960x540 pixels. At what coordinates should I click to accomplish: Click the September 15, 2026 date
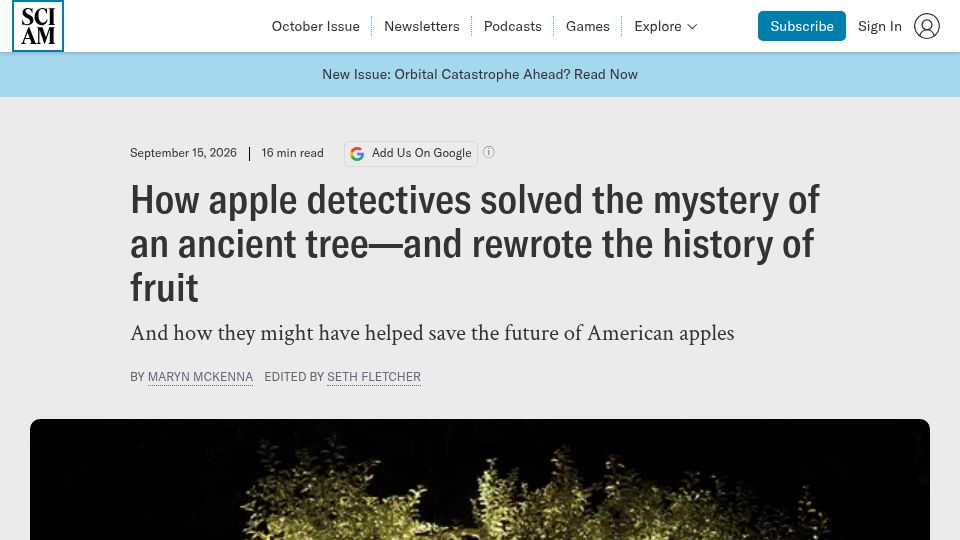pyautogui.click(x=183, y=153)
